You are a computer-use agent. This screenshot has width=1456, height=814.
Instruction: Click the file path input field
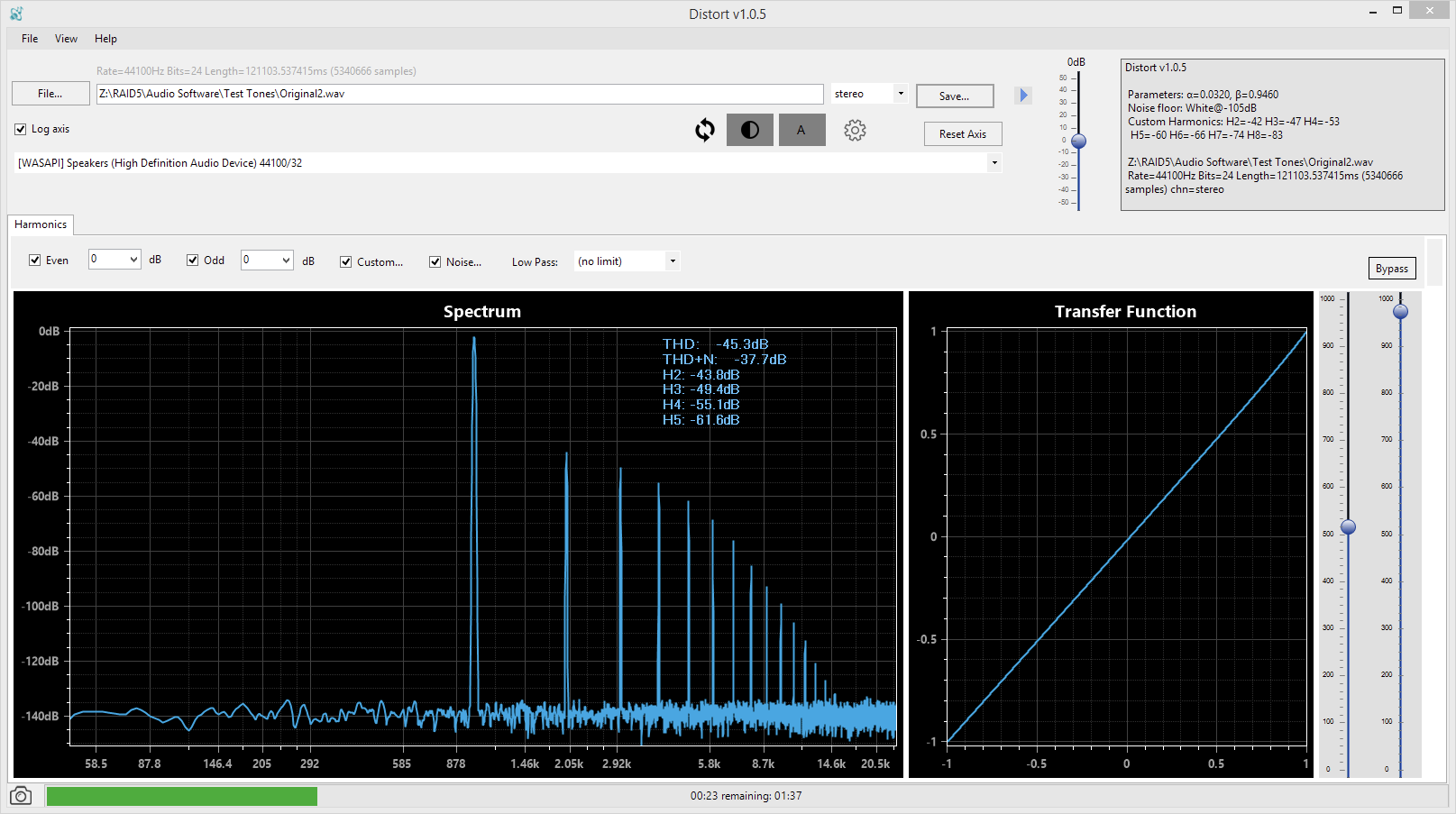pyautogui.click(x=460, y=94)
